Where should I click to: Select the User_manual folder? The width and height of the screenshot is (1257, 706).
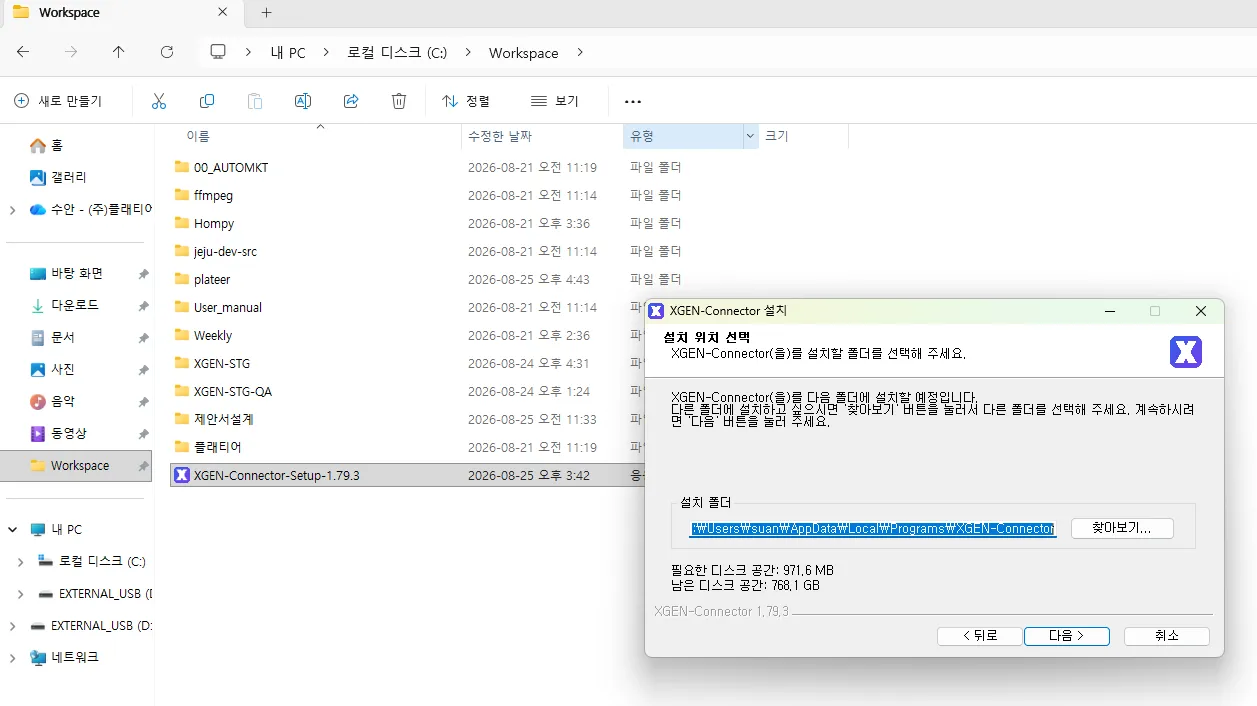pos(228,307)
